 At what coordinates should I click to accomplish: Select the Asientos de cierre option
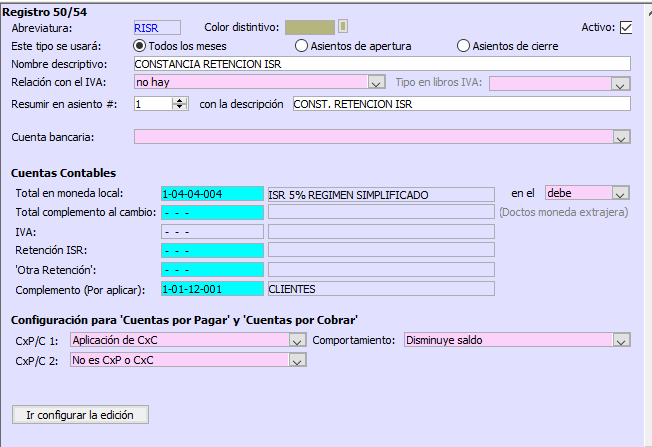(463, 46)
